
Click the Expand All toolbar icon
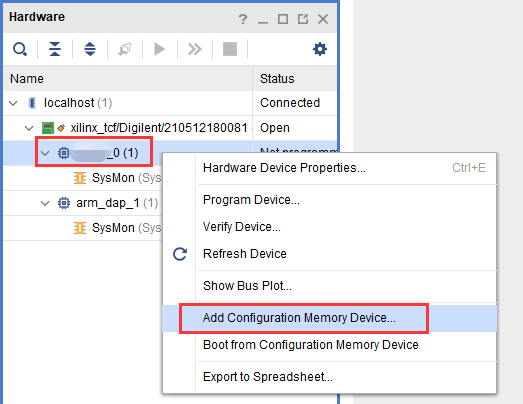pos(90,49)
